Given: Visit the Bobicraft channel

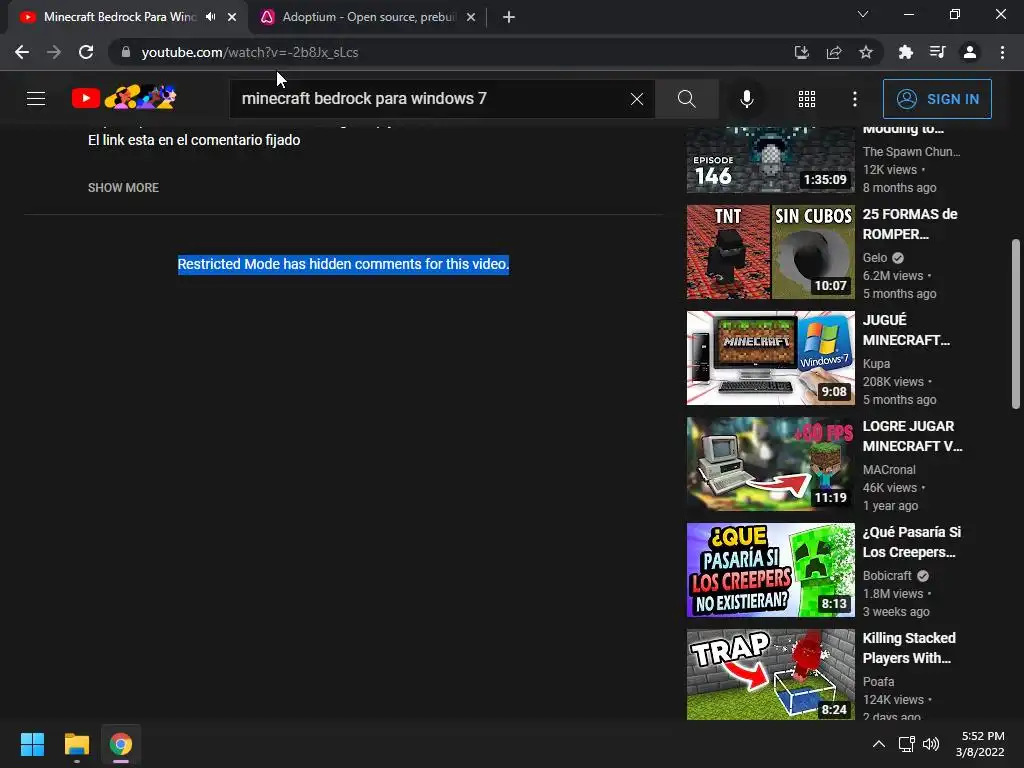Looking at the screenshot, I should click(x=887, y=575).
